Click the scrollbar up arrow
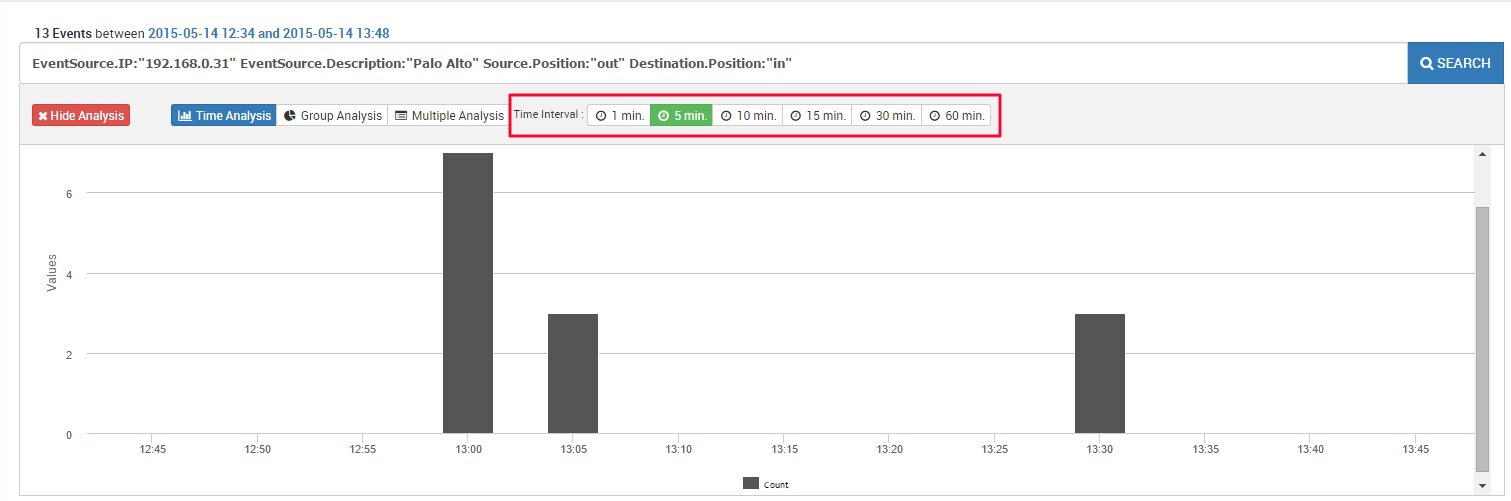Screen dimensions: 1511x501 click(x=1483, y=154)
